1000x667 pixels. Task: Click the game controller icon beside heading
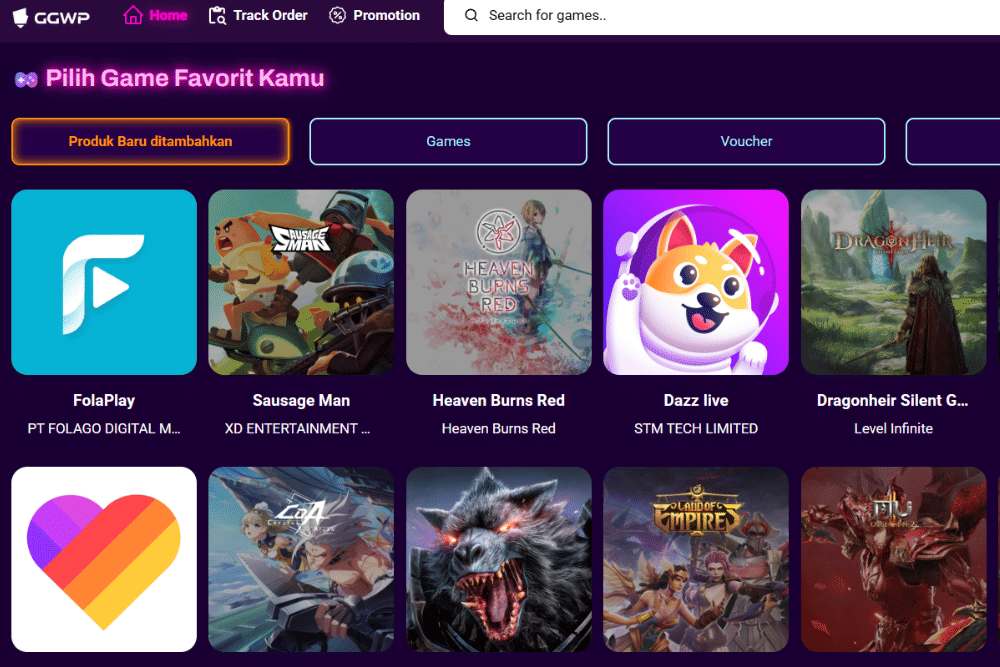coord(26,80)
